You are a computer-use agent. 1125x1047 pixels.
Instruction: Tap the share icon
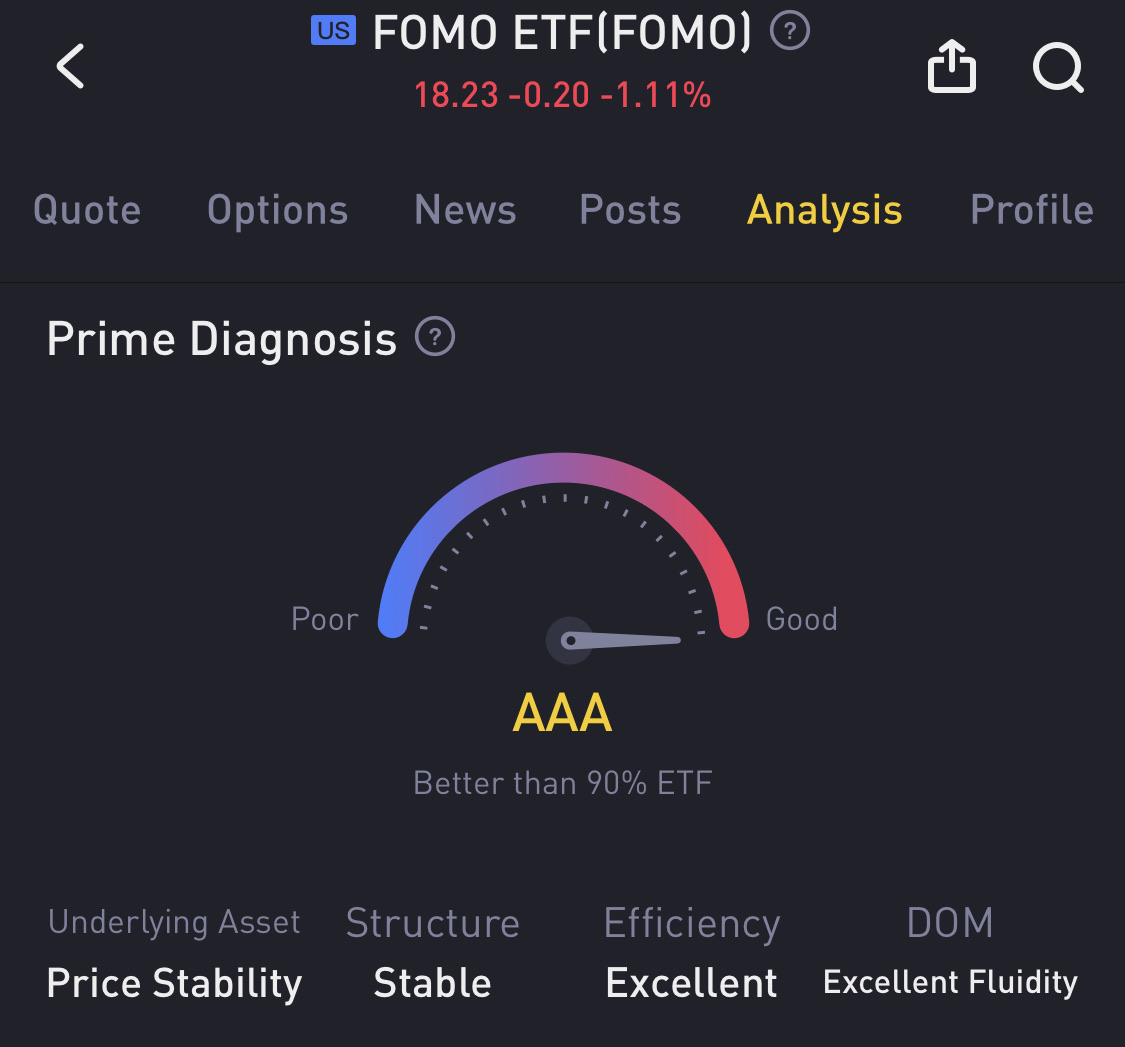pyautogui.click(x=951, y=69)
